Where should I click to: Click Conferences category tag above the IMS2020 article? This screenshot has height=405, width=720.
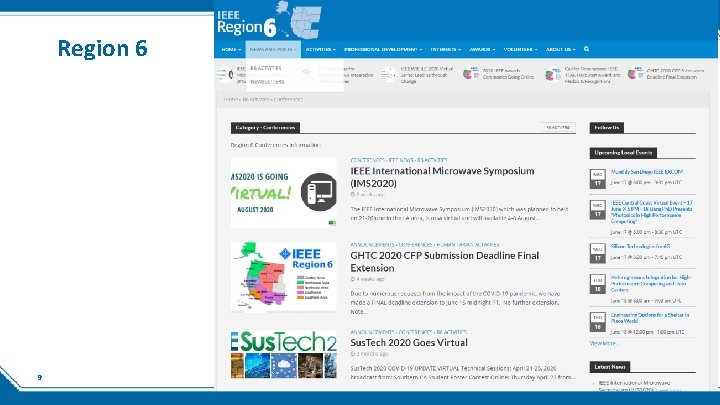pyautogui.click(x=367, y=160)
